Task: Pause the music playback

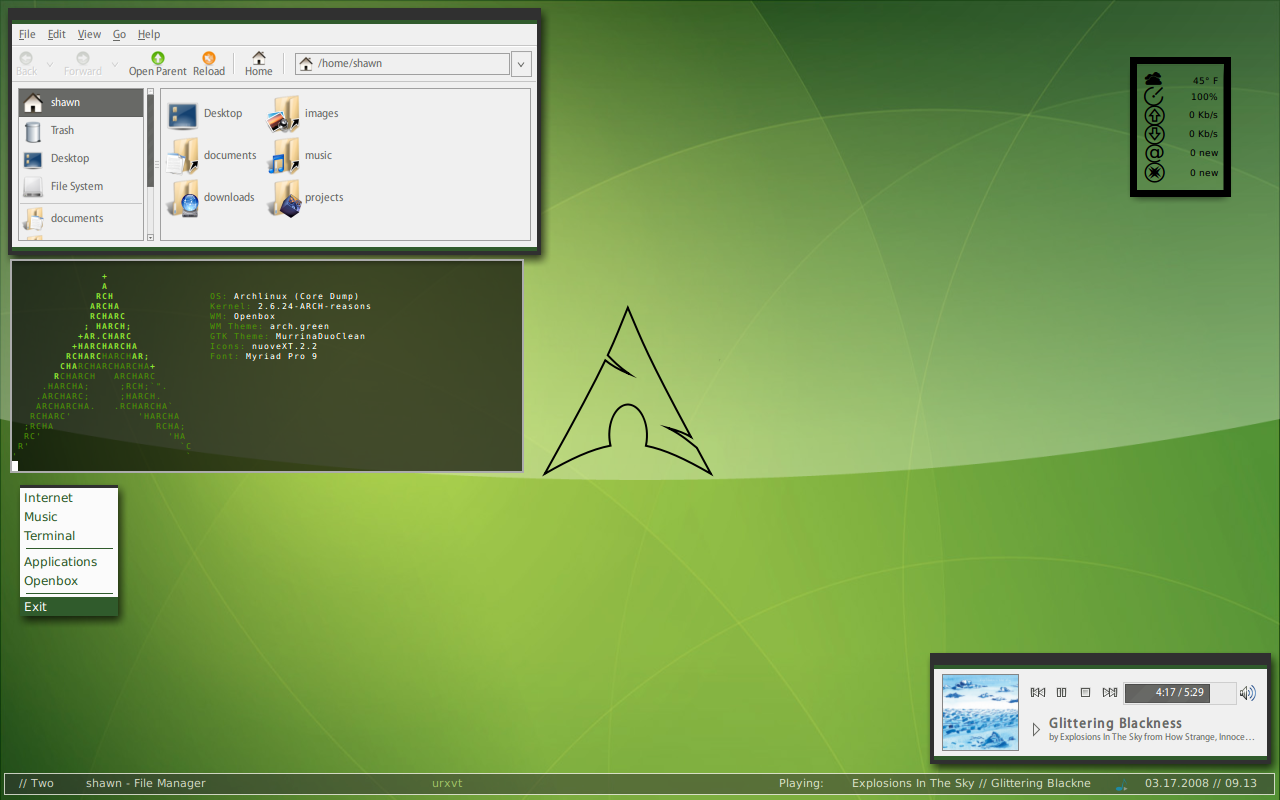Action: (x=1062, y=692)
